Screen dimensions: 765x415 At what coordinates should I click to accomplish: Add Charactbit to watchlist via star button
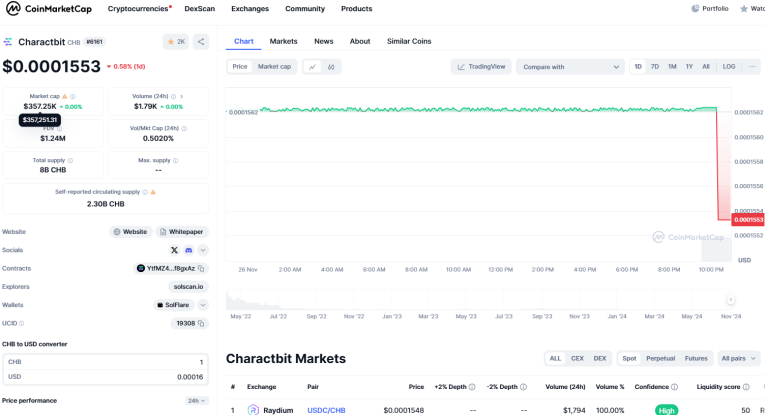pyautogui.click(x=176, y=42)
